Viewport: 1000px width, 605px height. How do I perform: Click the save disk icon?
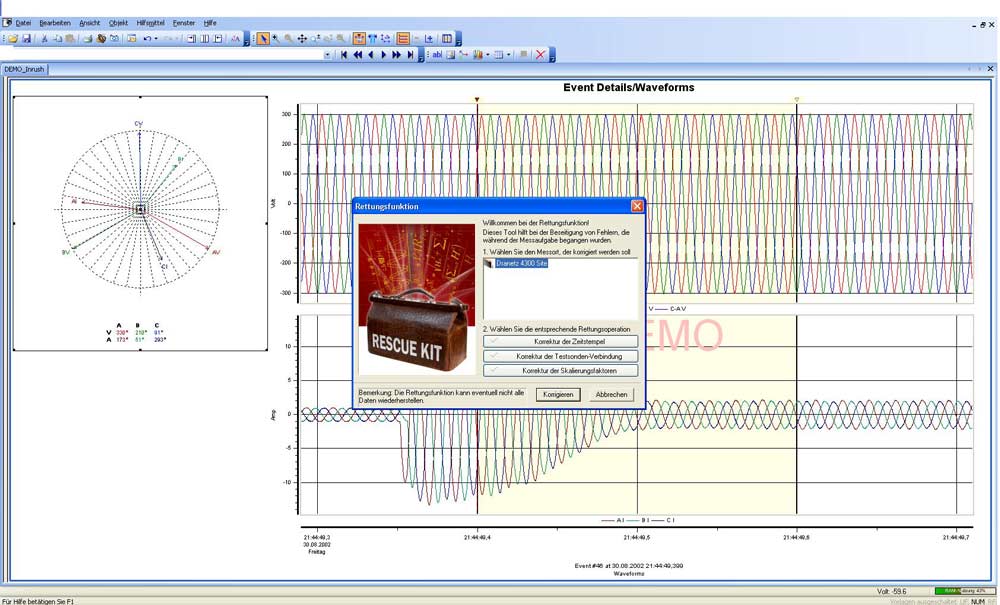(x=26, y=38)
